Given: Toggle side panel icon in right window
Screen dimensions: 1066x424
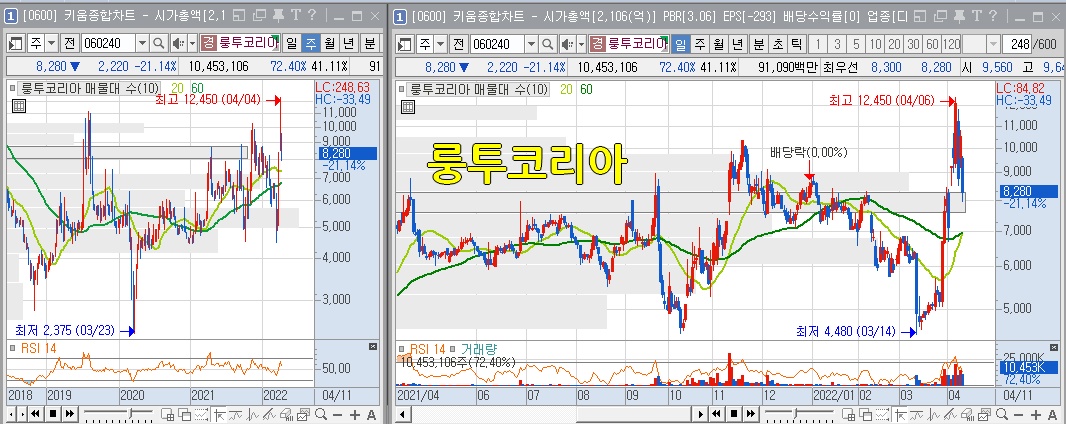Looking at the screenshot, I should (405, 44).
